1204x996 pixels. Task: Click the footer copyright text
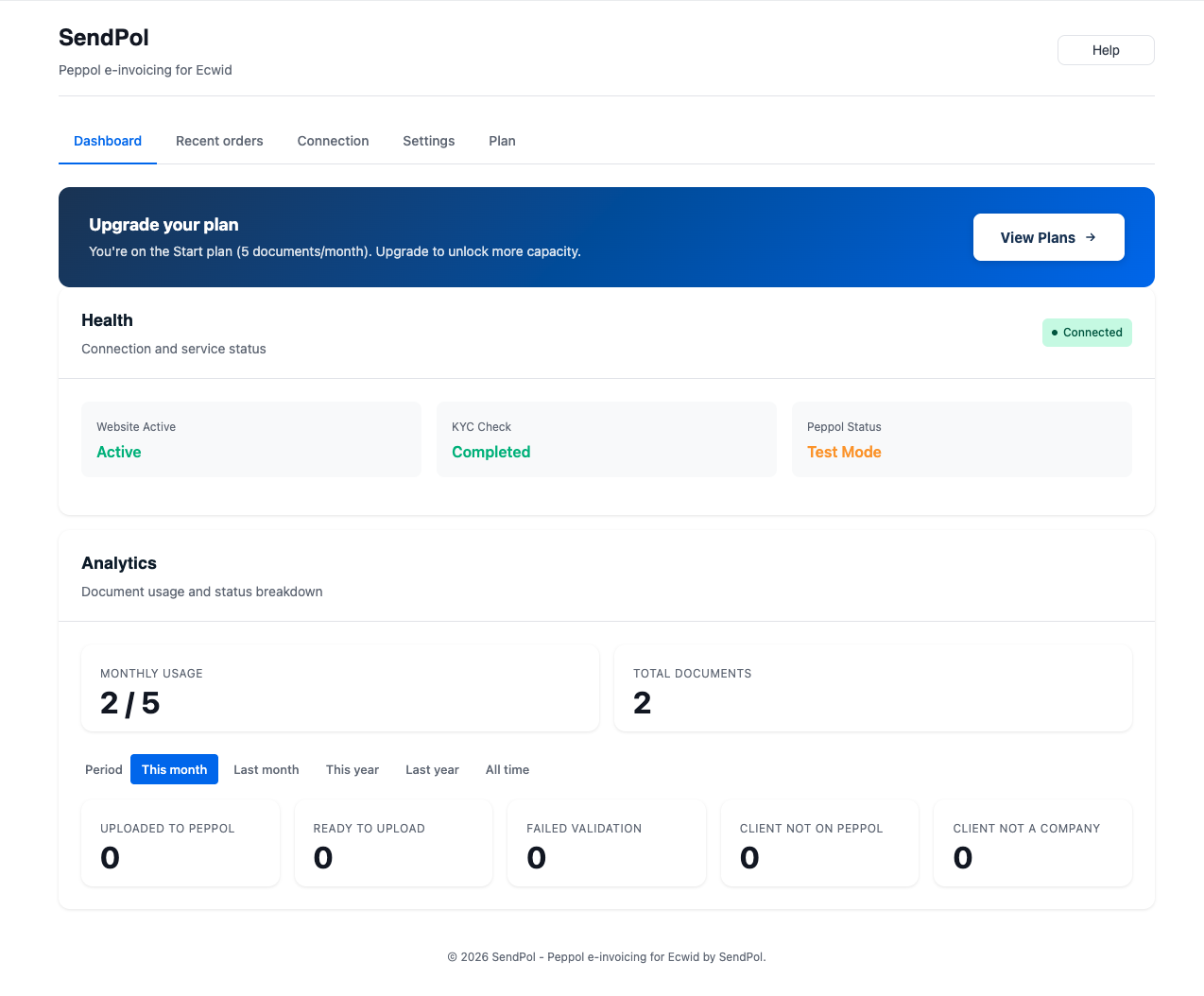(x=607, y=956)
